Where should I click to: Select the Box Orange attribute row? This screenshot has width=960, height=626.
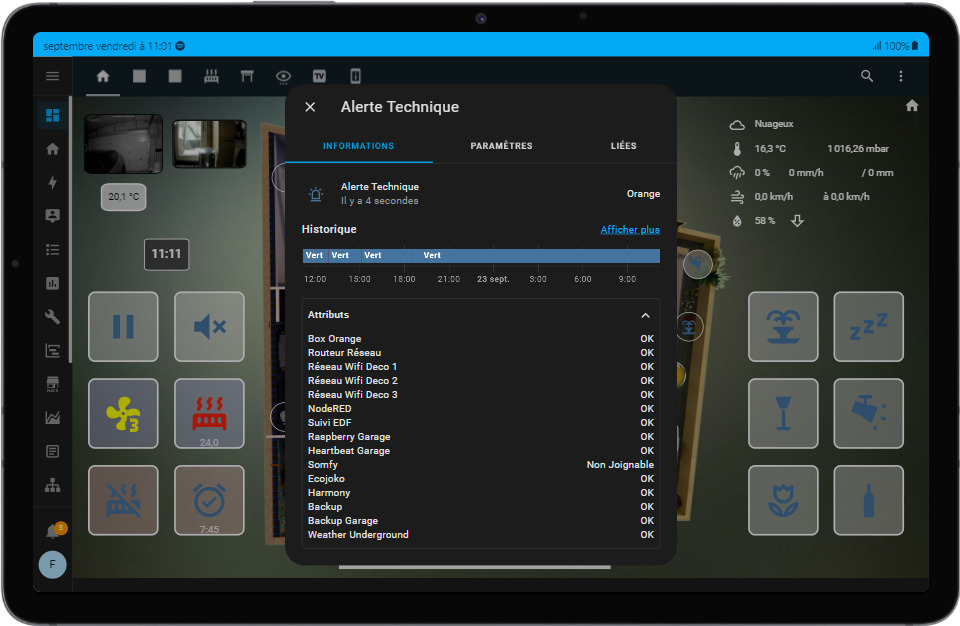point(481,339)
